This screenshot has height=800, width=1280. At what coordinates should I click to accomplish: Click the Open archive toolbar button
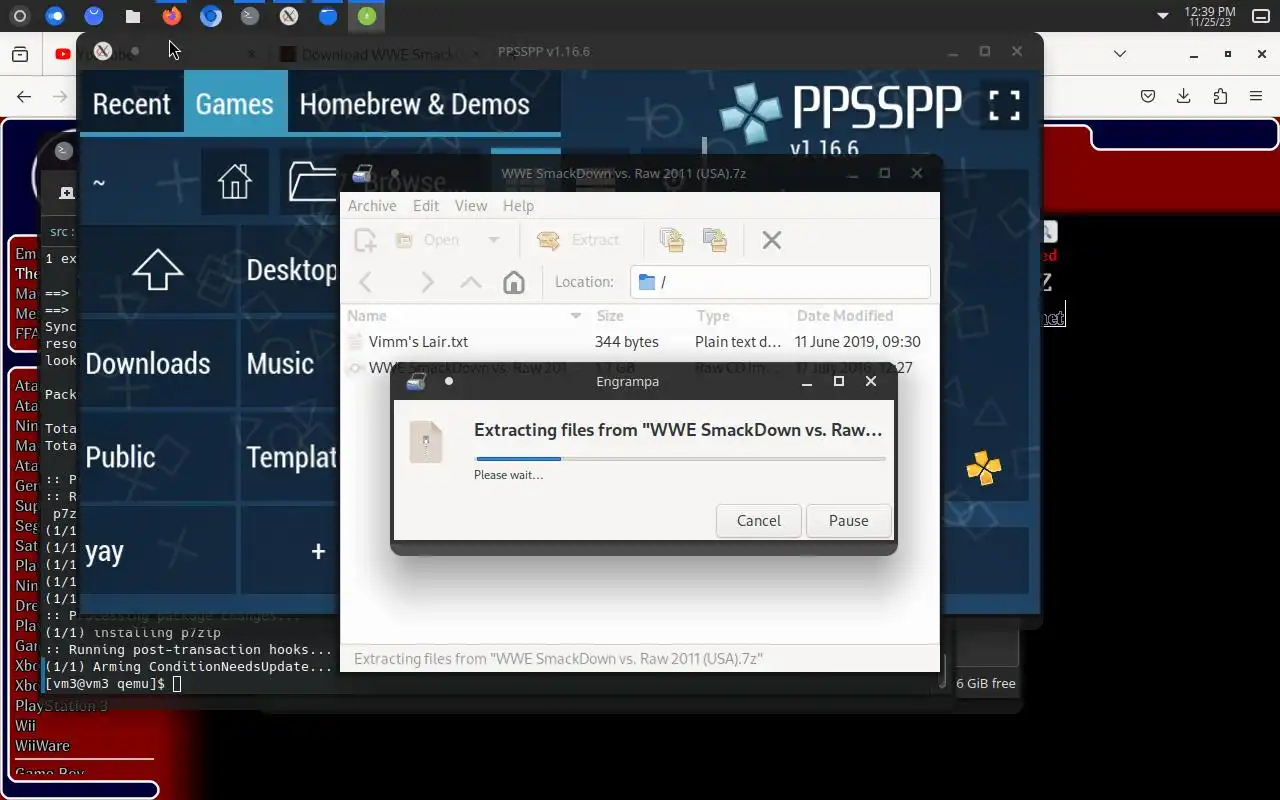click(427, 240)
